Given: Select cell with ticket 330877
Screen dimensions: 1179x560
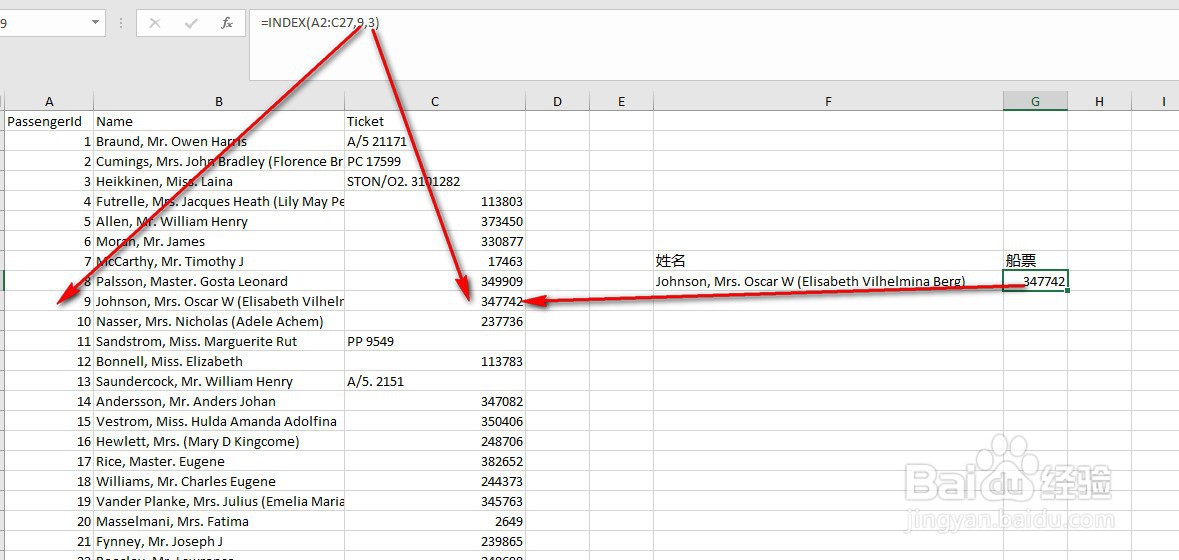Looking at the screenshot, I should [x=435, y=241].
